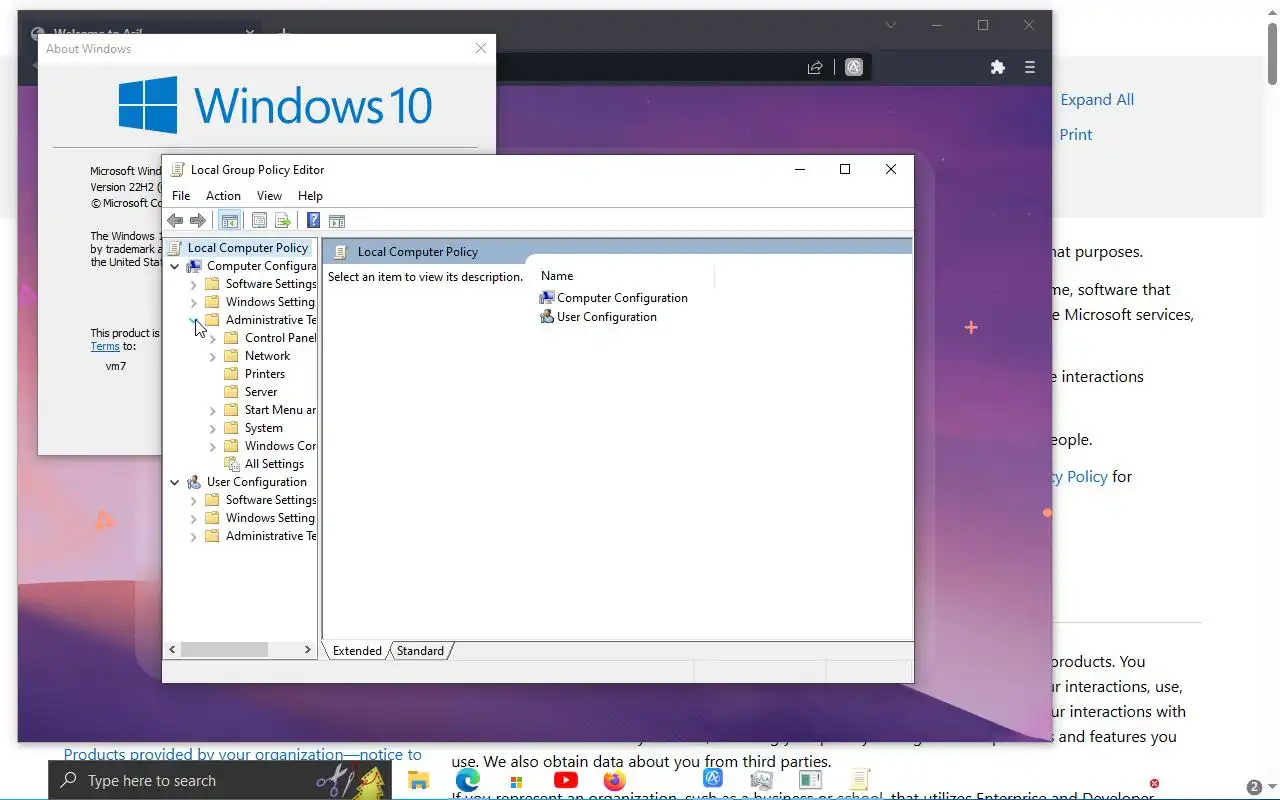Toggle the Show/Hide Console Tree toolbar icon

click(x=229, y=221)
